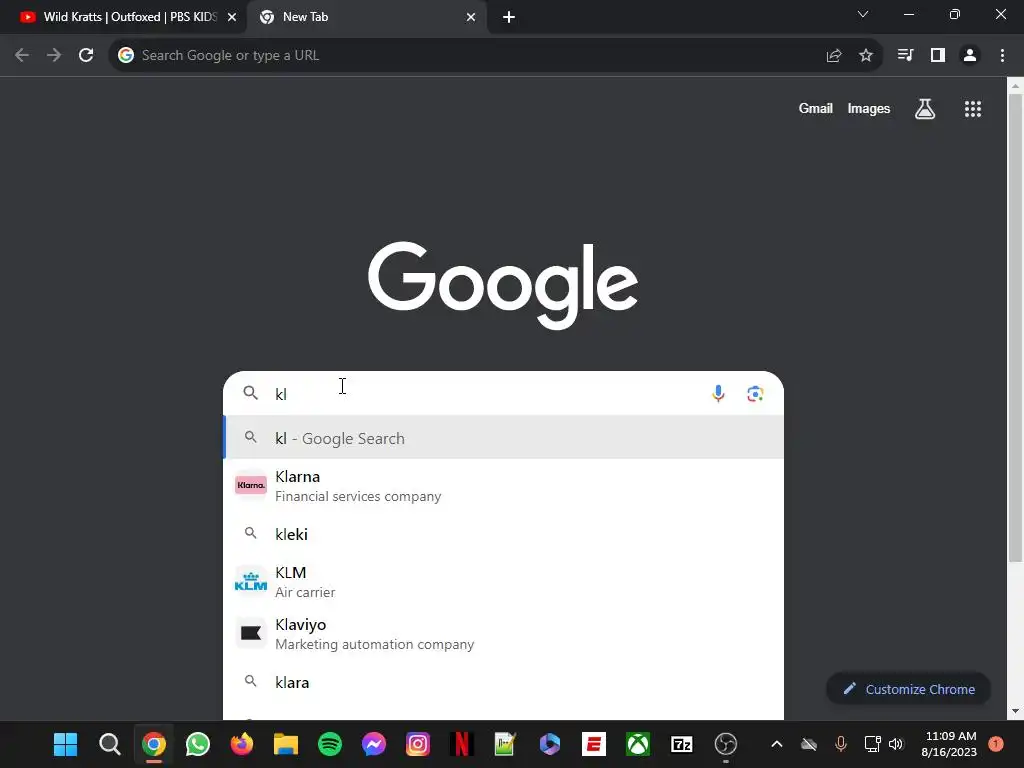Close the Wild Kratts tab
This screenshot has height=768, width=1024.
pos(232,17)
